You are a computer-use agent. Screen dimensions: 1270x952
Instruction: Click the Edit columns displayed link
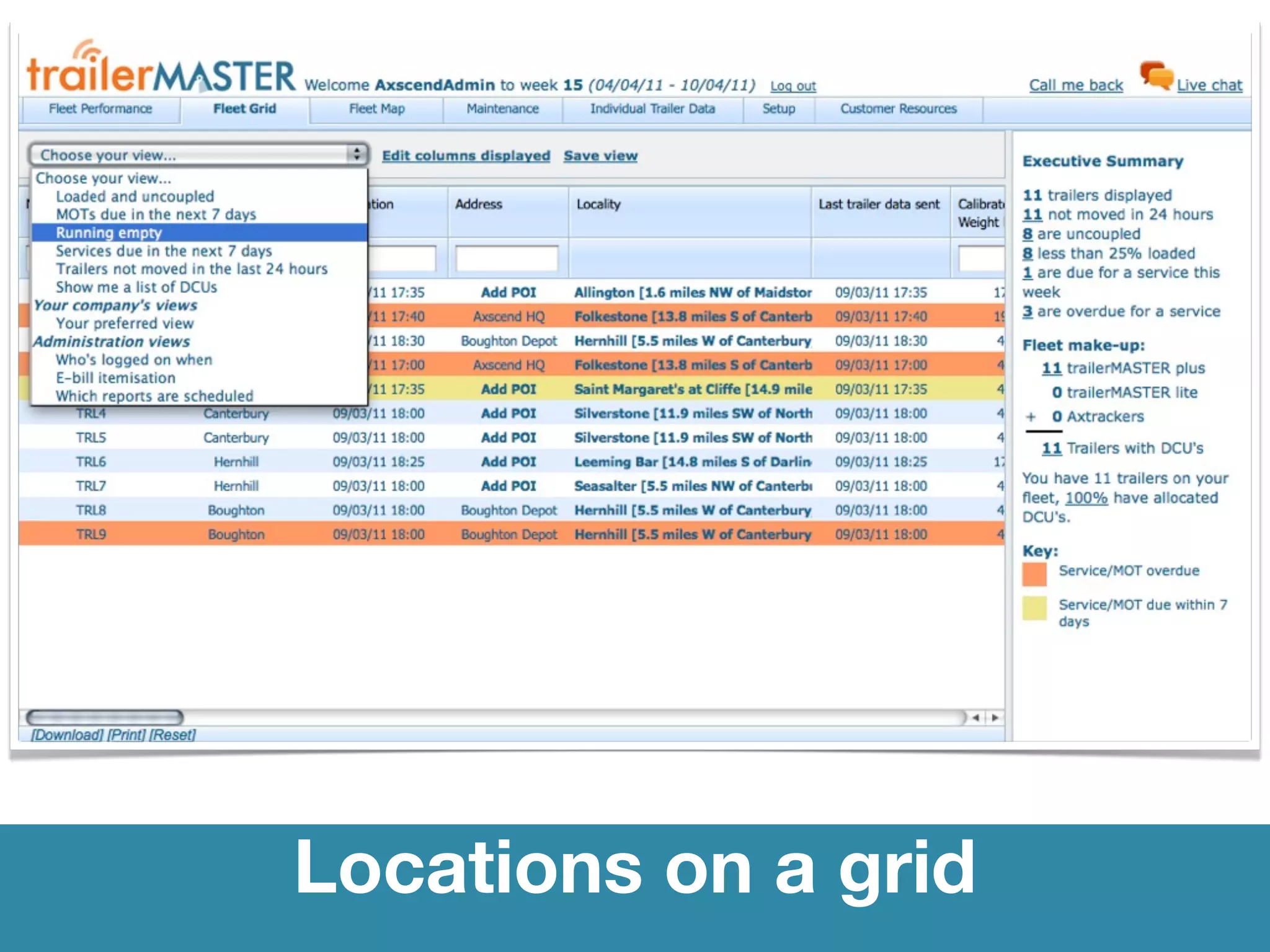click(466, 156)
